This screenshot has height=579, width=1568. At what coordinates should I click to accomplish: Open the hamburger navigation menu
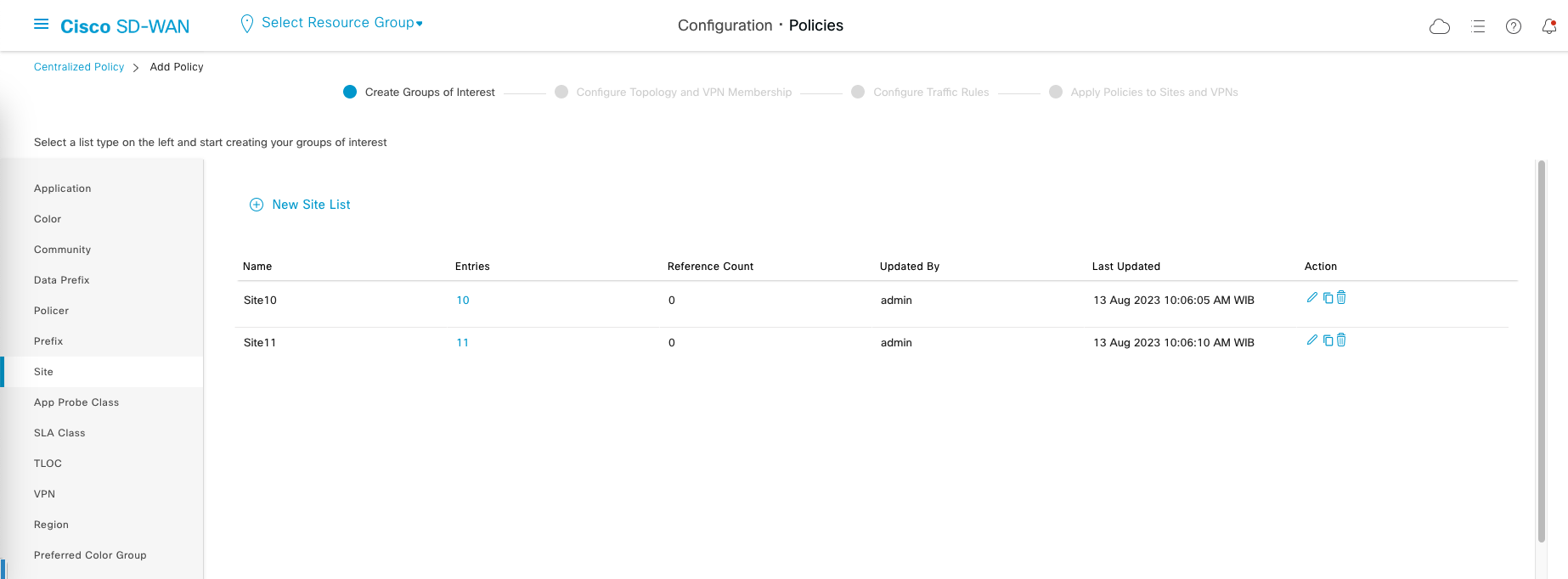point(41,25)
